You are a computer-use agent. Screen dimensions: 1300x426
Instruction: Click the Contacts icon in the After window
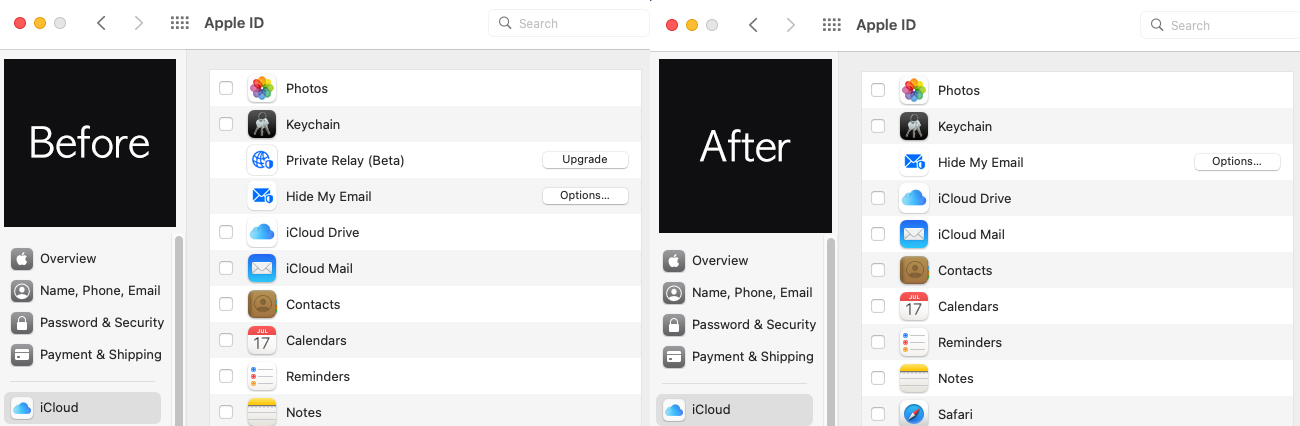click(x=914, y=270)
